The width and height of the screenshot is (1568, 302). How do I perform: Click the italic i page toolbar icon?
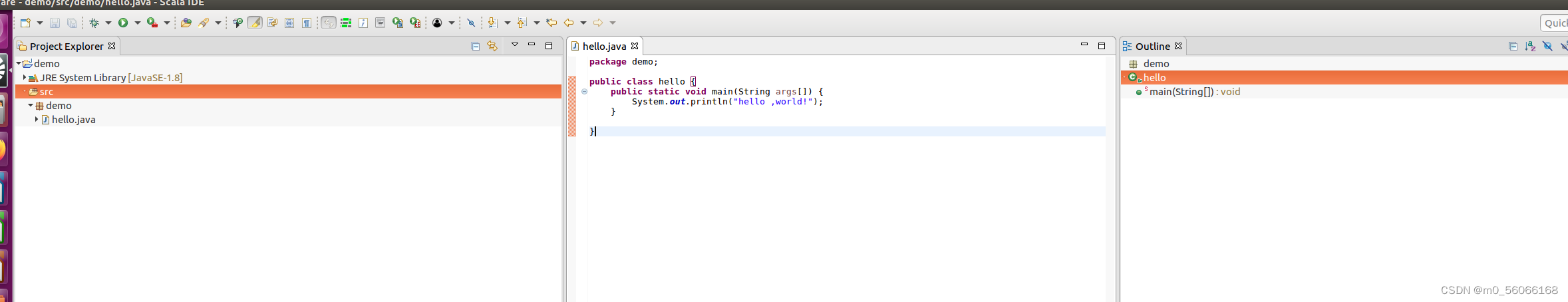pyautogui.click(x=363, y=23)
